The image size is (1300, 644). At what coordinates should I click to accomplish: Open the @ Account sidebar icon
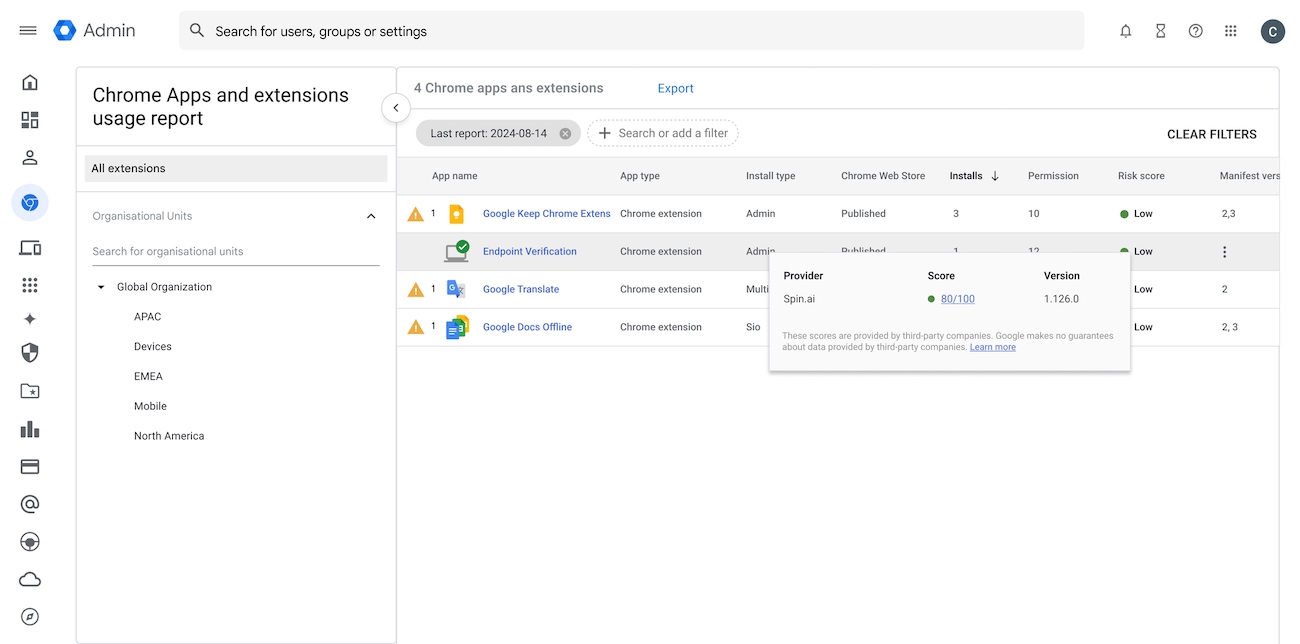[x=30, y=504]
